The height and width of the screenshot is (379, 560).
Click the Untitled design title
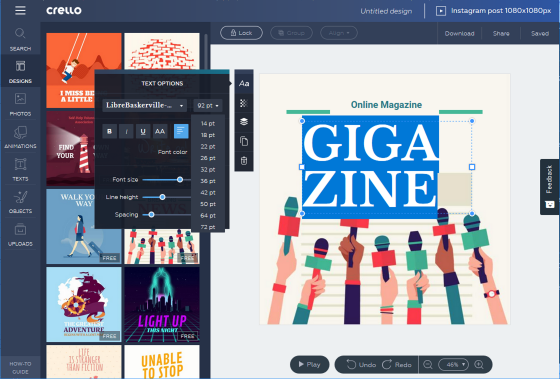pos(386,11)
